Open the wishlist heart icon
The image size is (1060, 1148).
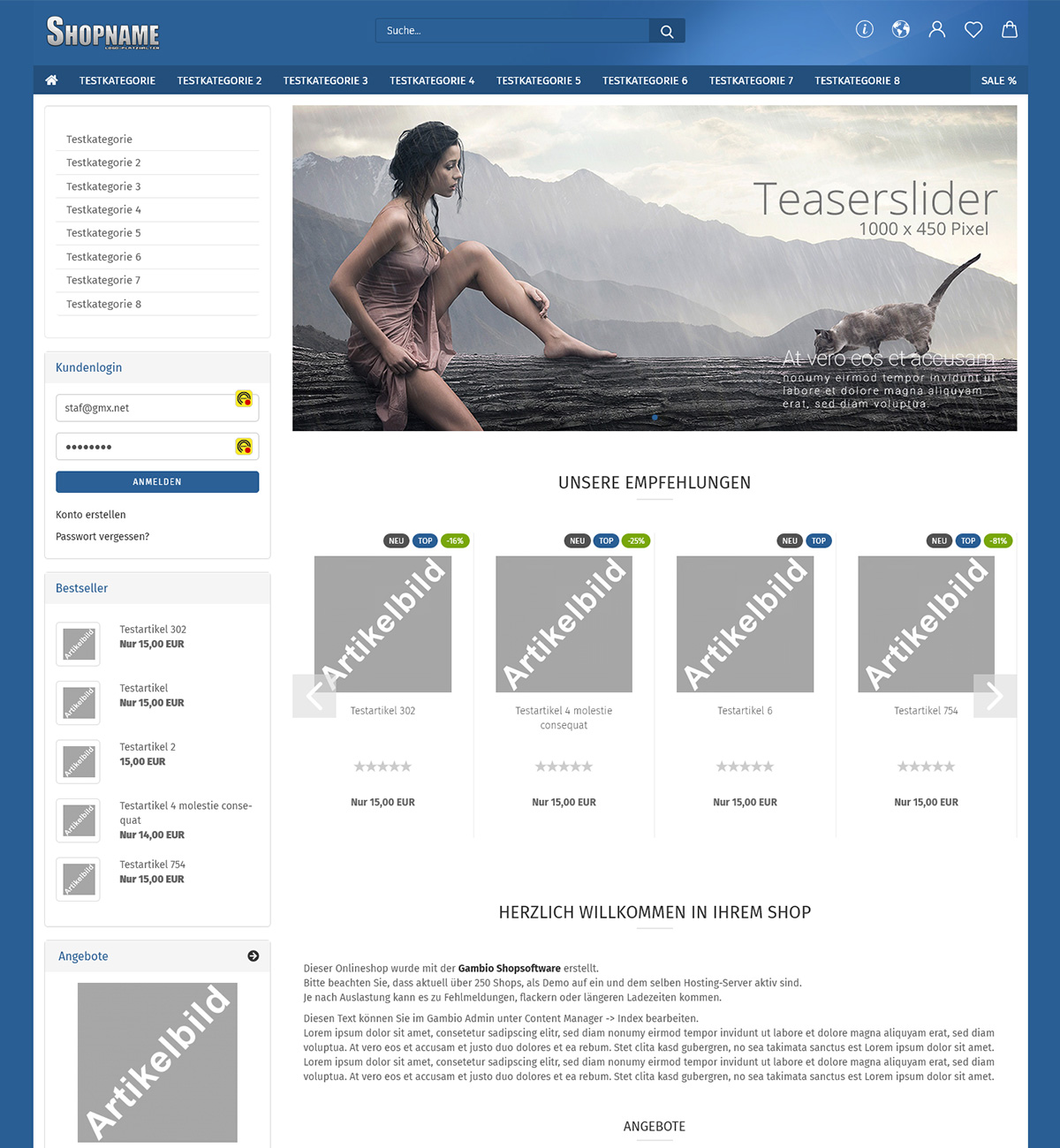tap(973, 30)
